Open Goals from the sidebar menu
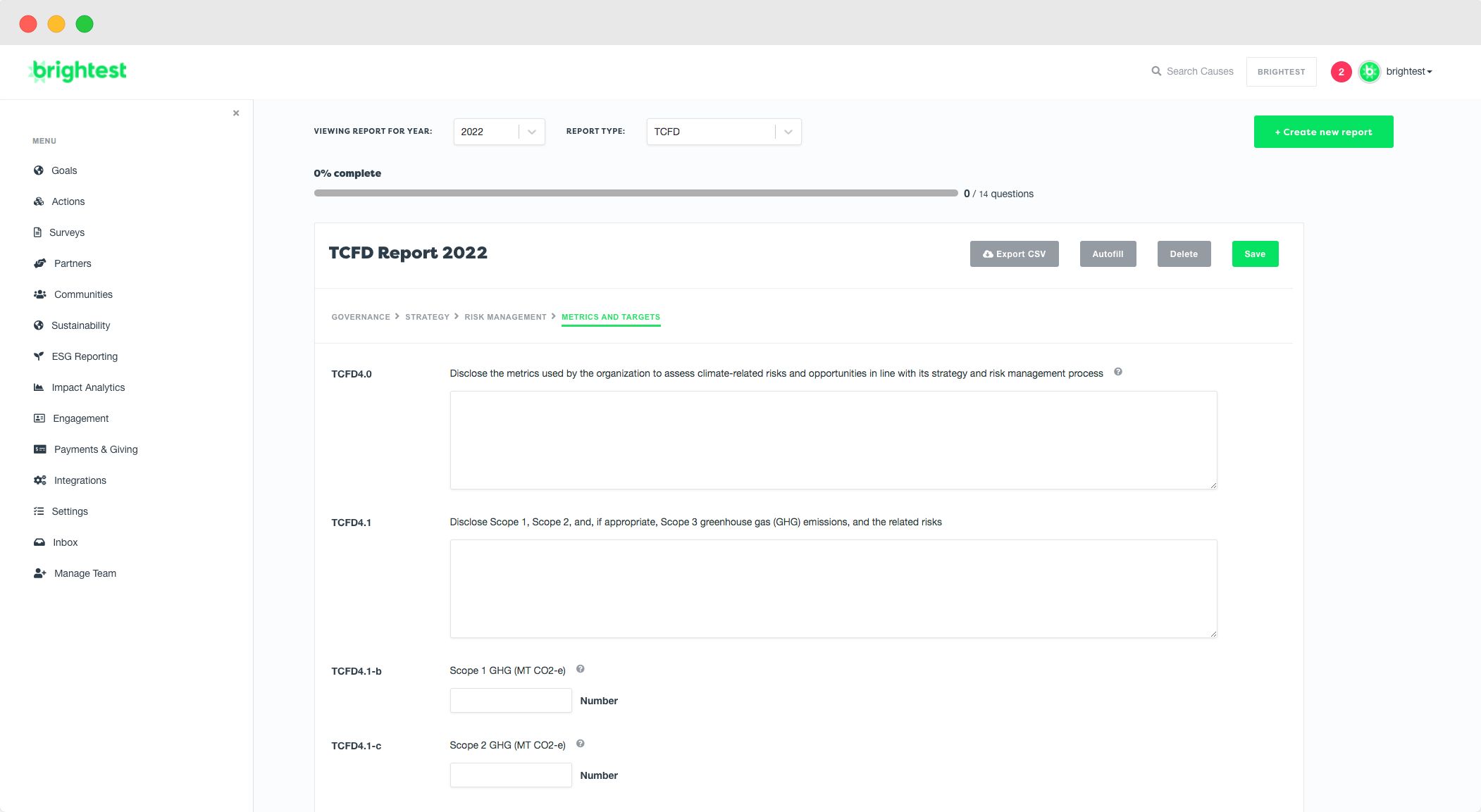 pos(64,170)
